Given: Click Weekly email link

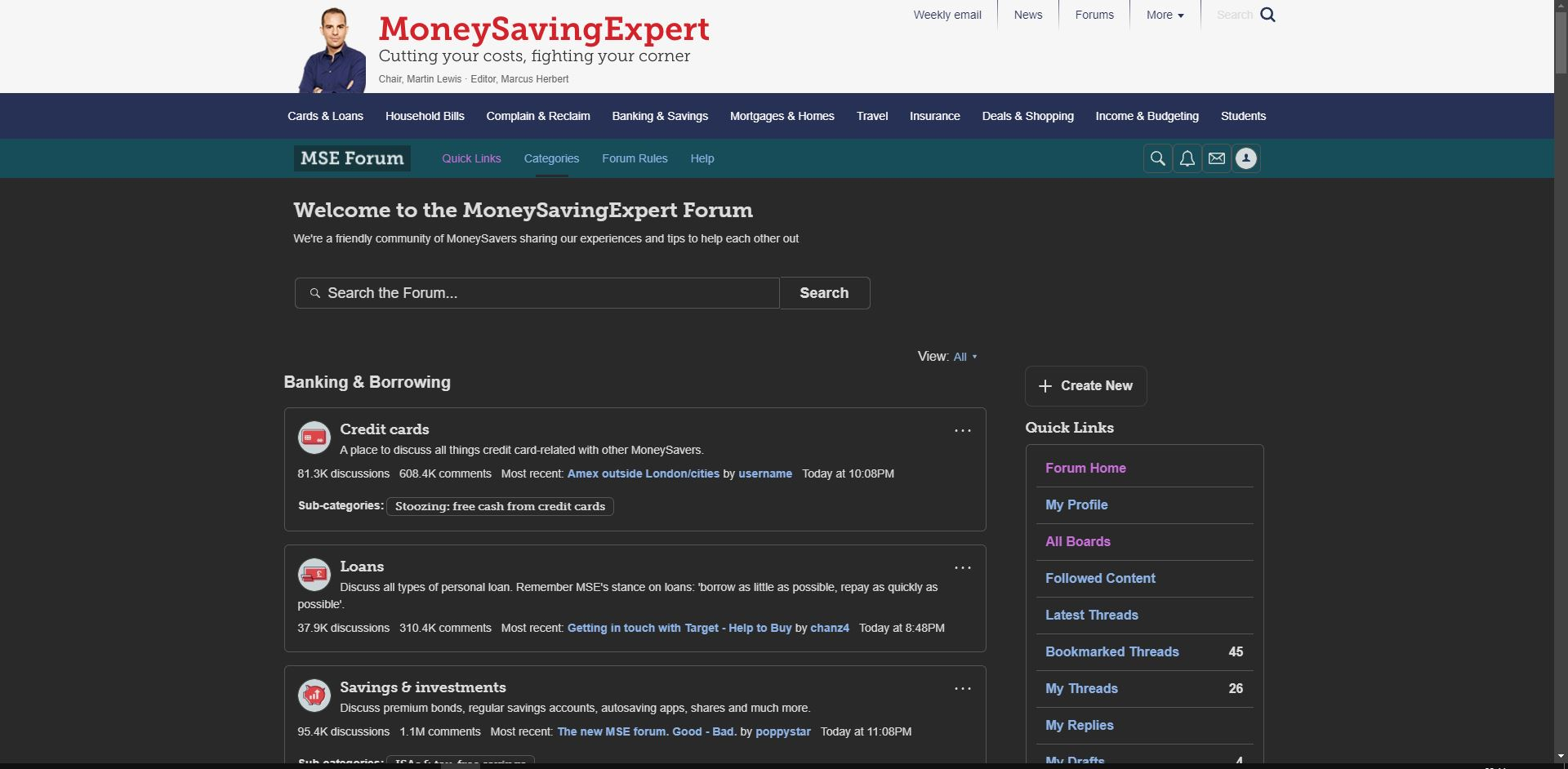Looking at the screenshot, I should [x=947, y=15].
